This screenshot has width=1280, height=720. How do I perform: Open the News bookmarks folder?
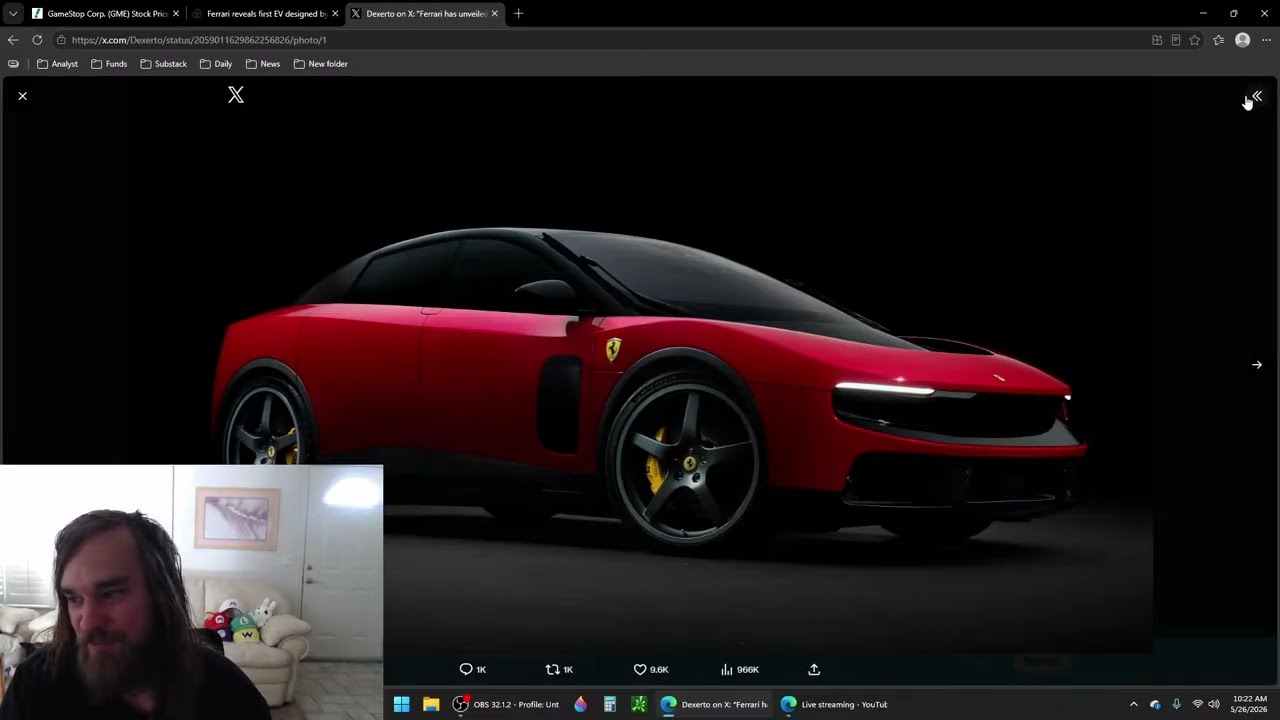[263, 64]
